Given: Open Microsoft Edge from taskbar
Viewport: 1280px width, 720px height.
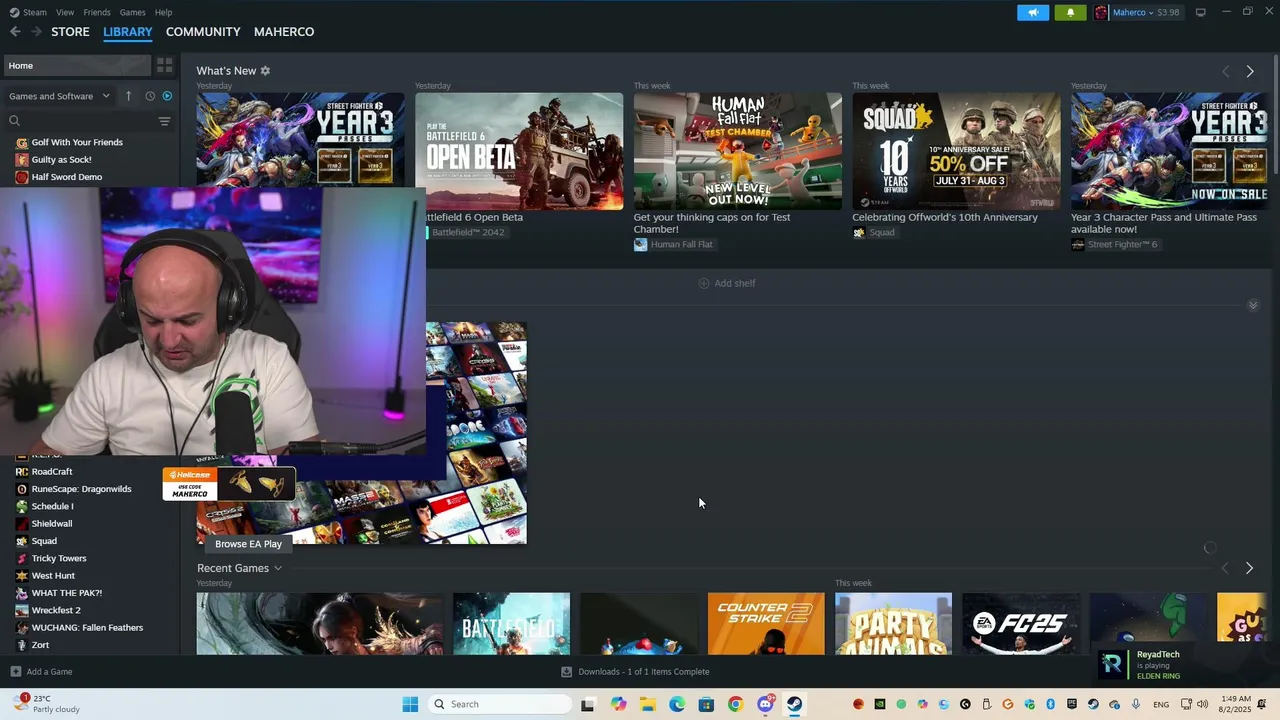Looking at the screenshot, I should 677,704.
